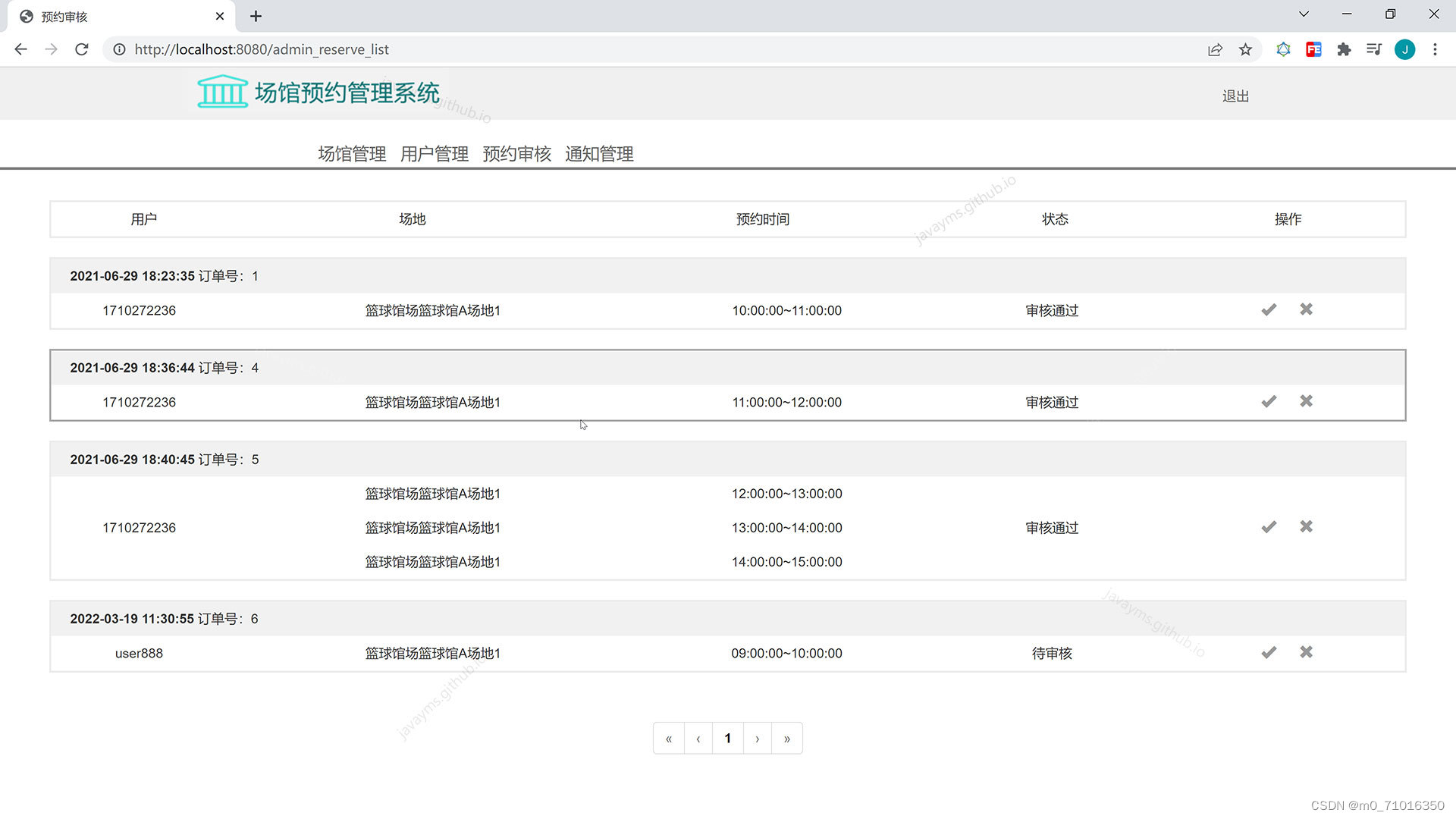Go back with the browser back arrow
This screenshot has height=819, width=1456.
(20, 49)
